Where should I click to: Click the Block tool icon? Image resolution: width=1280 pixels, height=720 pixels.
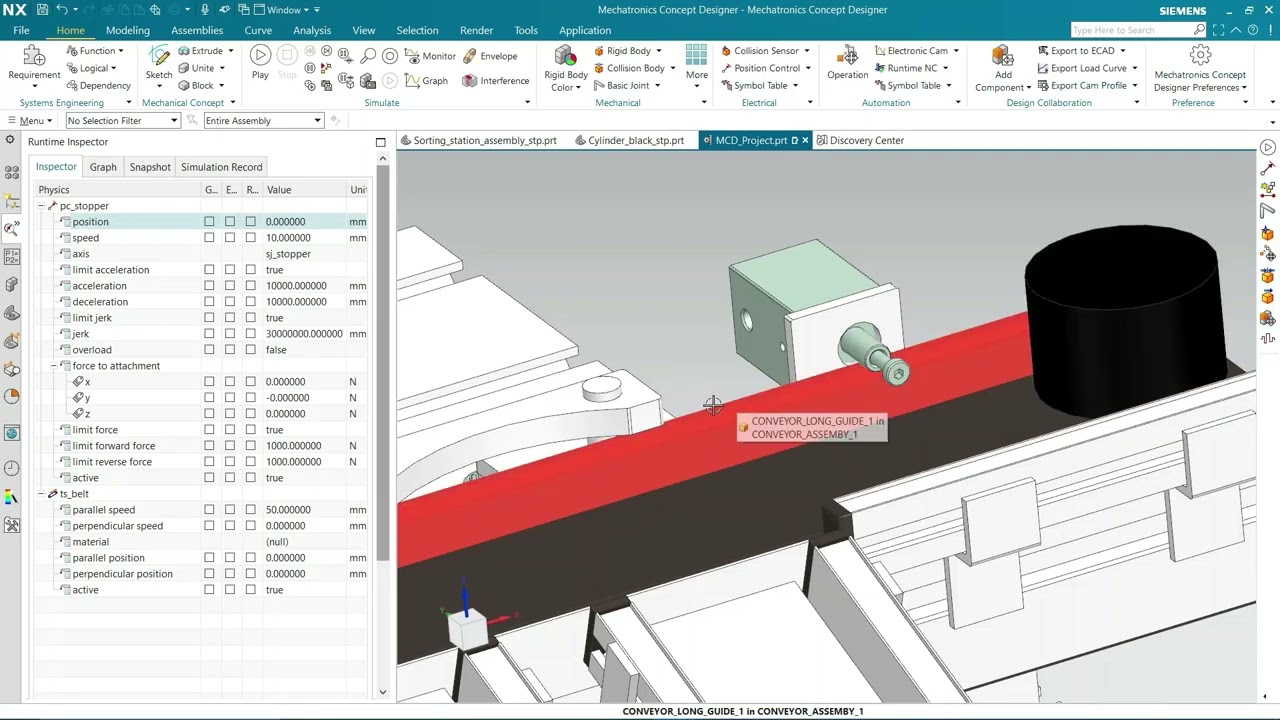coord(185,85)
